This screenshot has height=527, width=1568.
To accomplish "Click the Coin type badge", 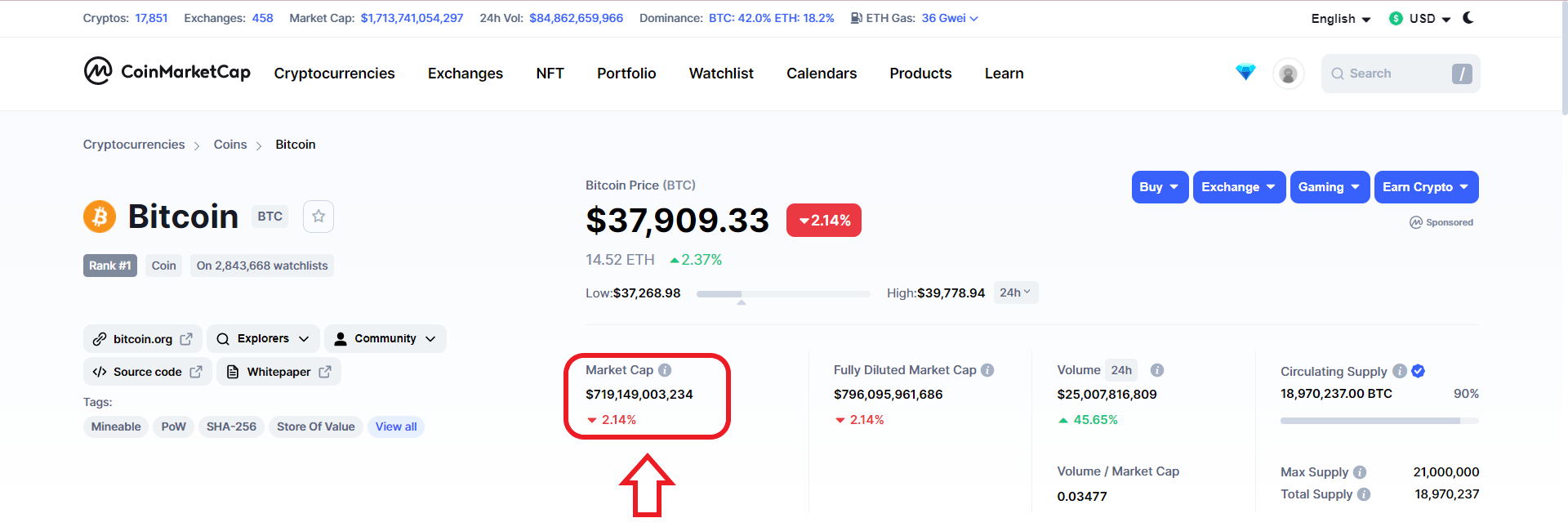I will [x=164, y=266].
